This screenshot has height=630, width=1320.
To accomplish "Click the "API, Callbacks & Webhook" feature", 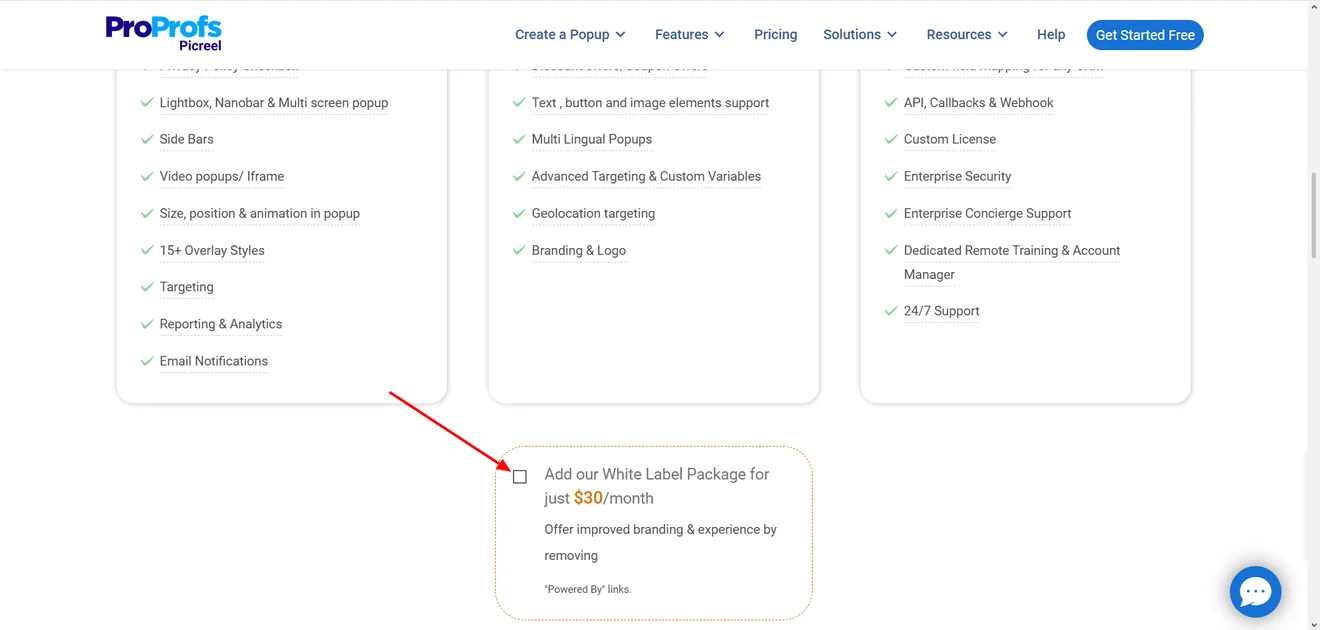I will coord(979,103).
